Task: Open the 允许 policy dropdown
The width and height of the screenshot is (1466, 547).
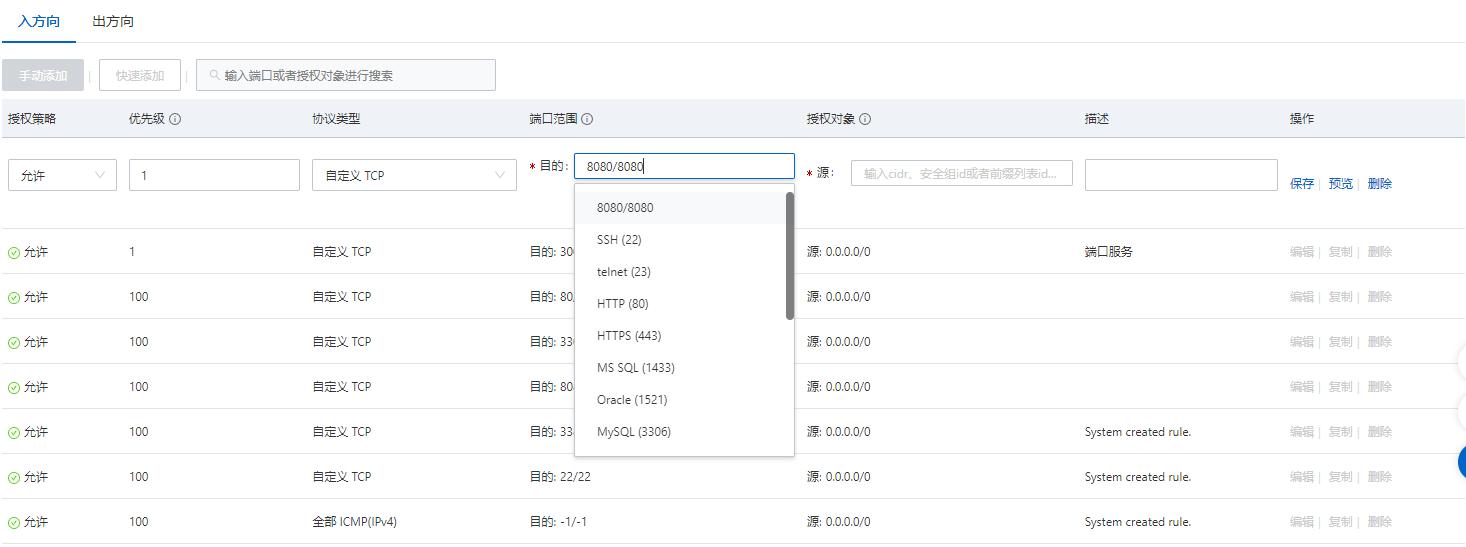Action: click(x=62, y=175)
